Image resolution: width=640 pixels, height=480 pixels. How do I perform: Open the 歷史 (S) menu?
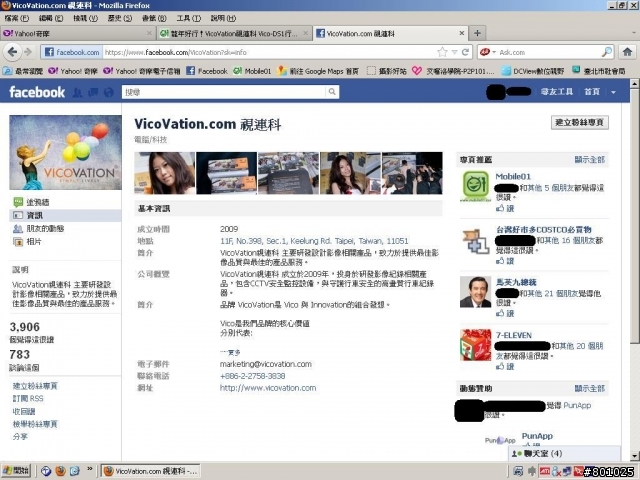[120, 18]
